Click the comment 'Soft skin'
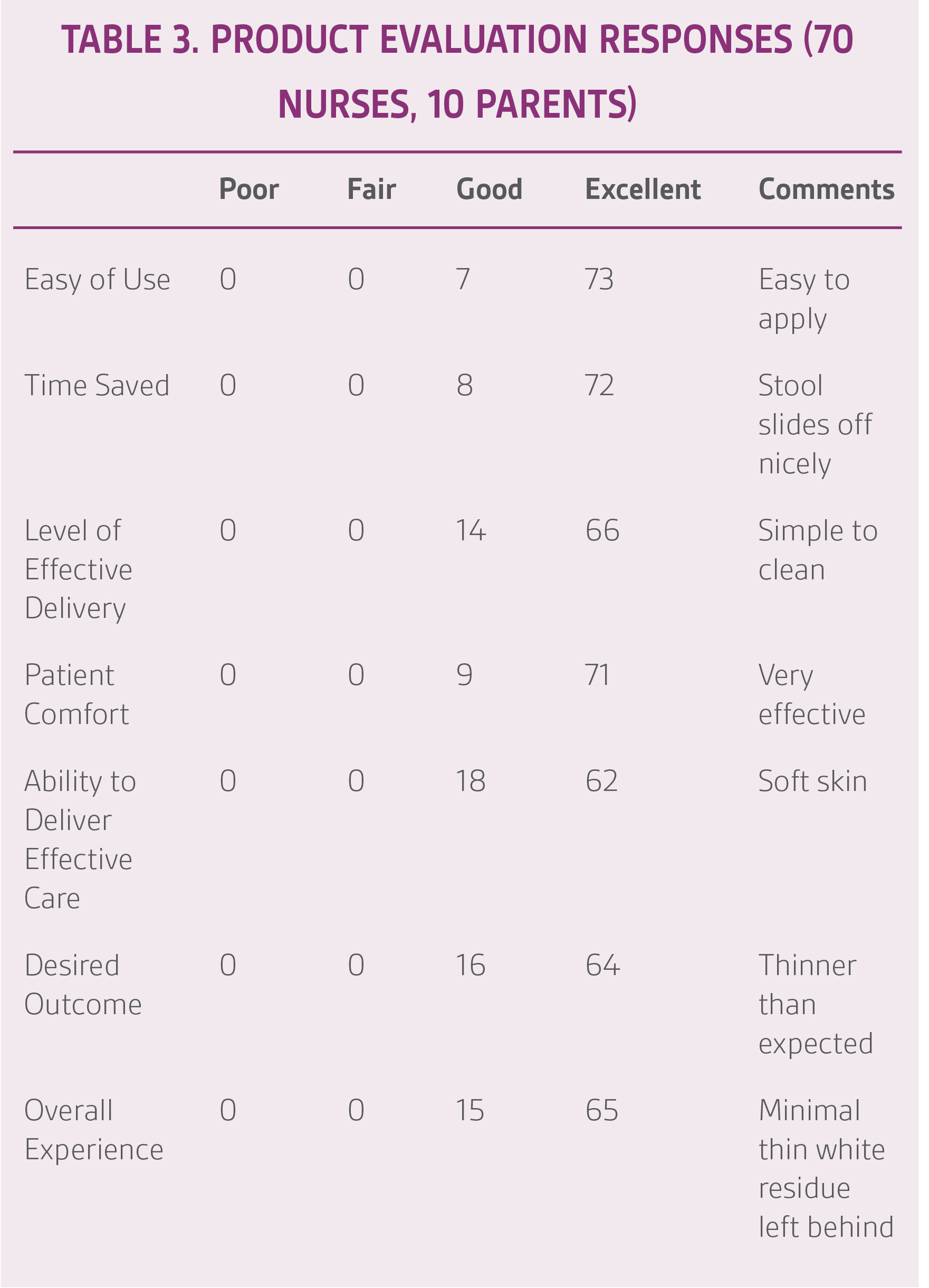 812,781
